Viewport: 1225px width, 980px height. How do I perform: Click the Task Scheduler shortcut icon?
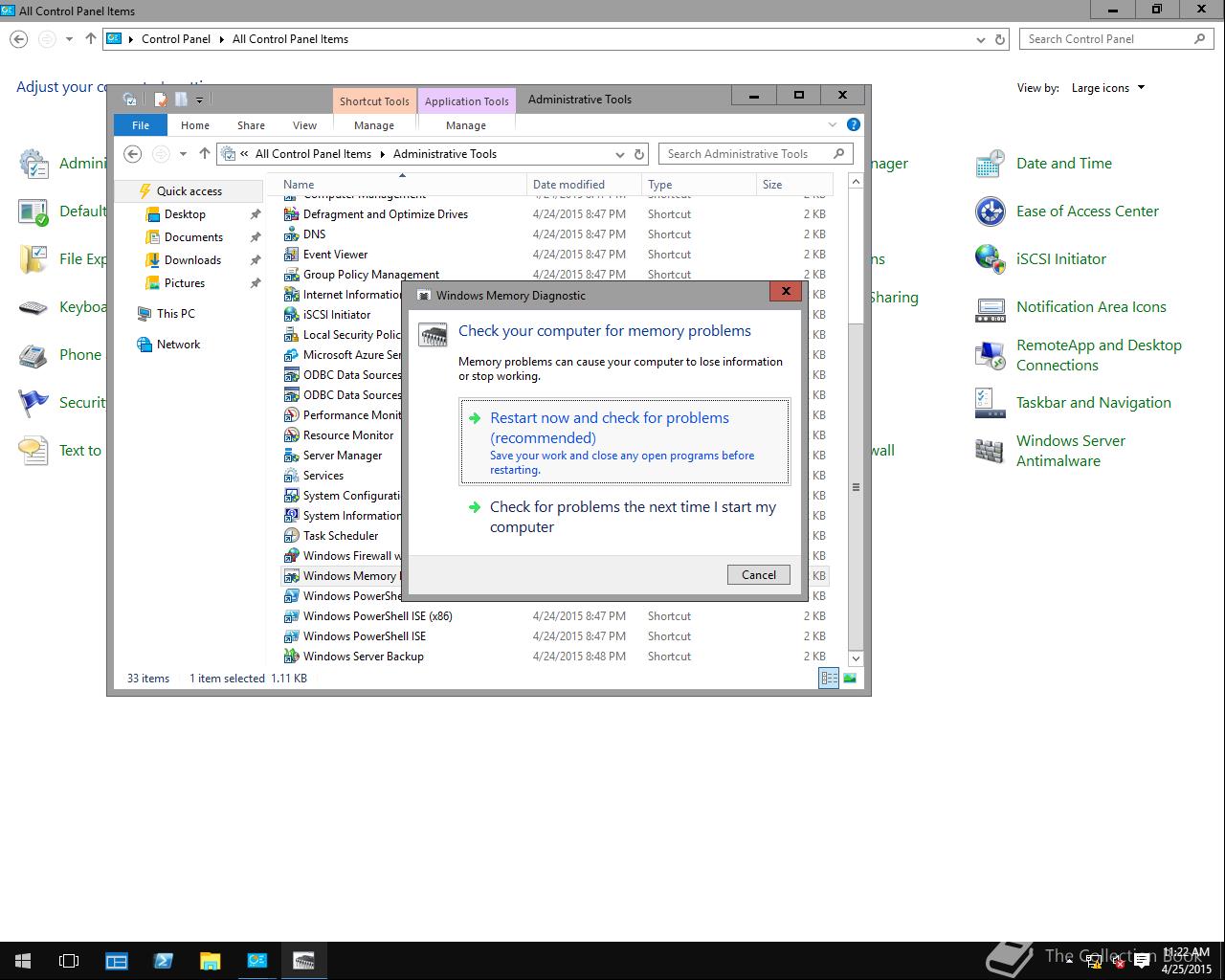(292, 536)
